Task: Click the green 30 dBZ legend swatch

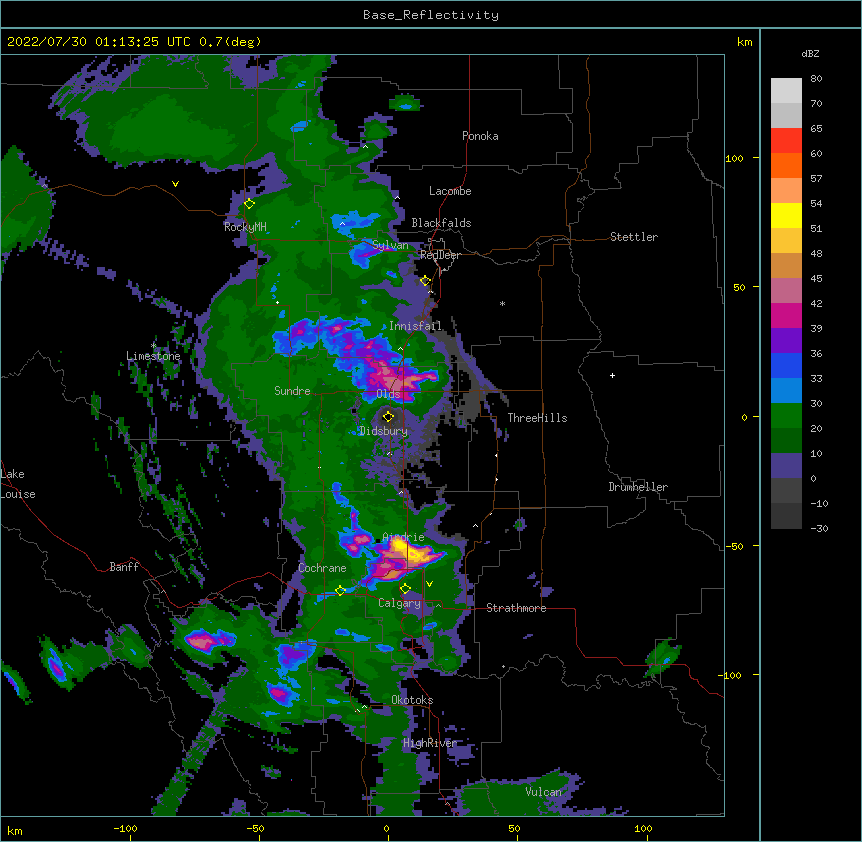Action: point(786,416)
